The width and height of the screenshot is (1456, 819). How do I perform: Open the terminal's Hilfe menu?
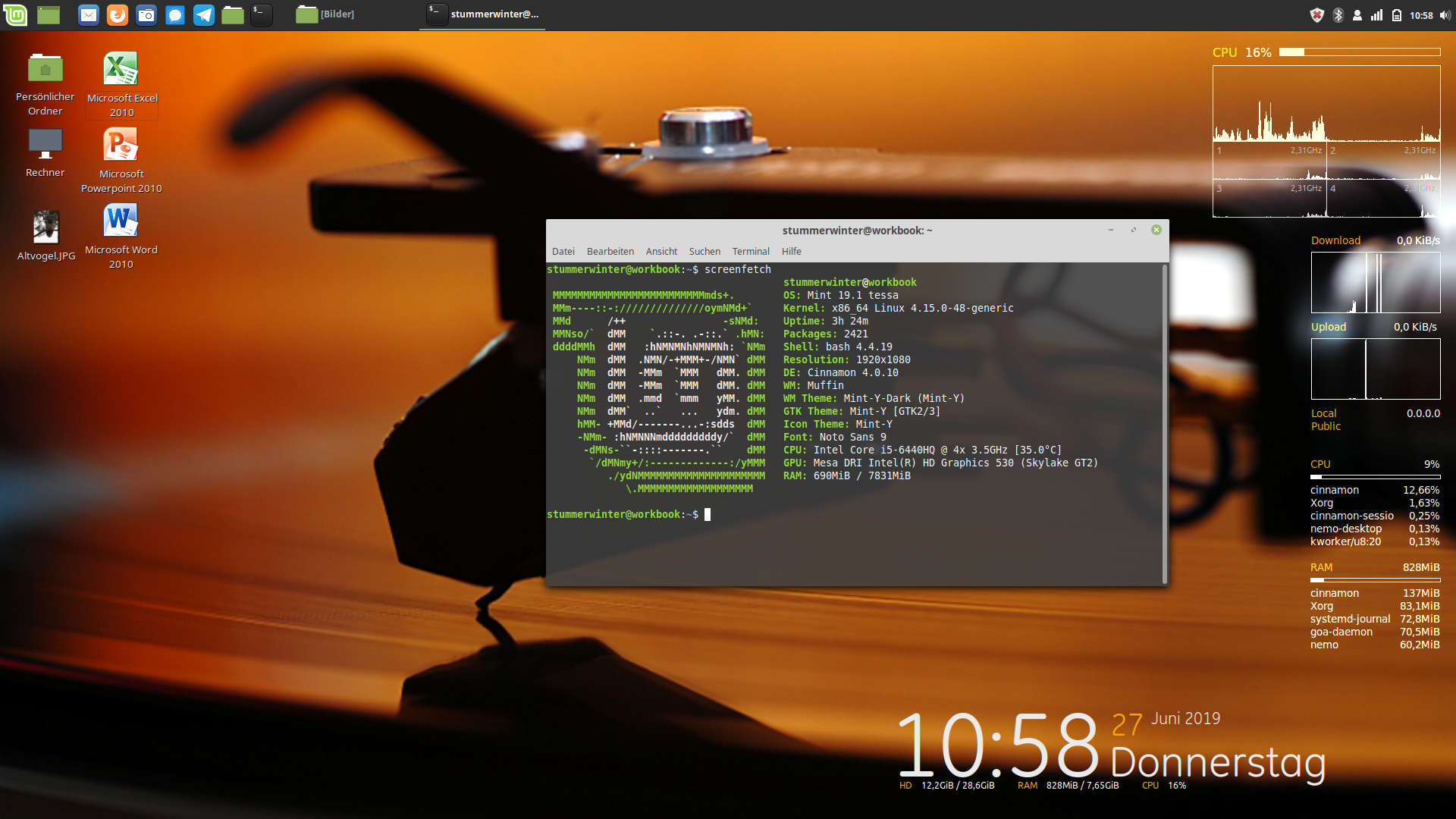click(791, 251)
